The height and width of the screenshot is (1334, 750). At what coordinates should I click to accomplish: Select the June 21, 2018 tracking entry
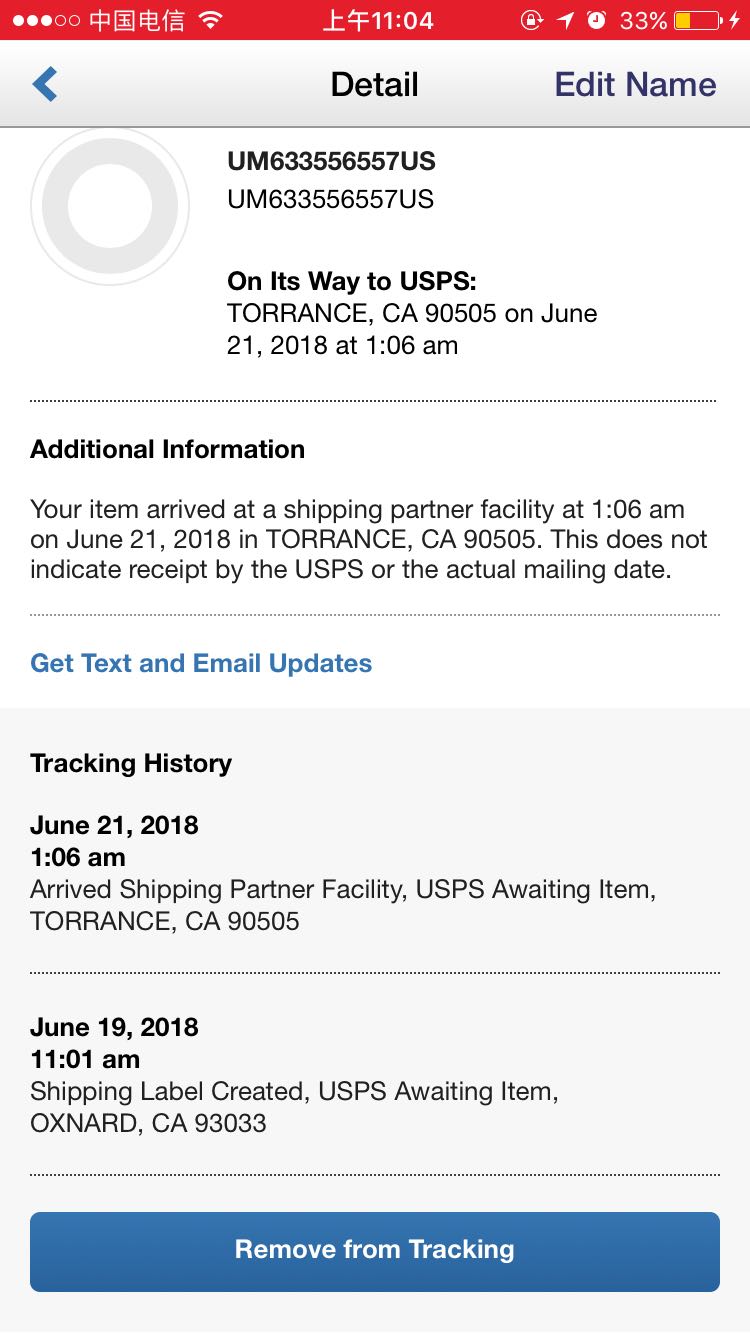[x=343, y=873]
